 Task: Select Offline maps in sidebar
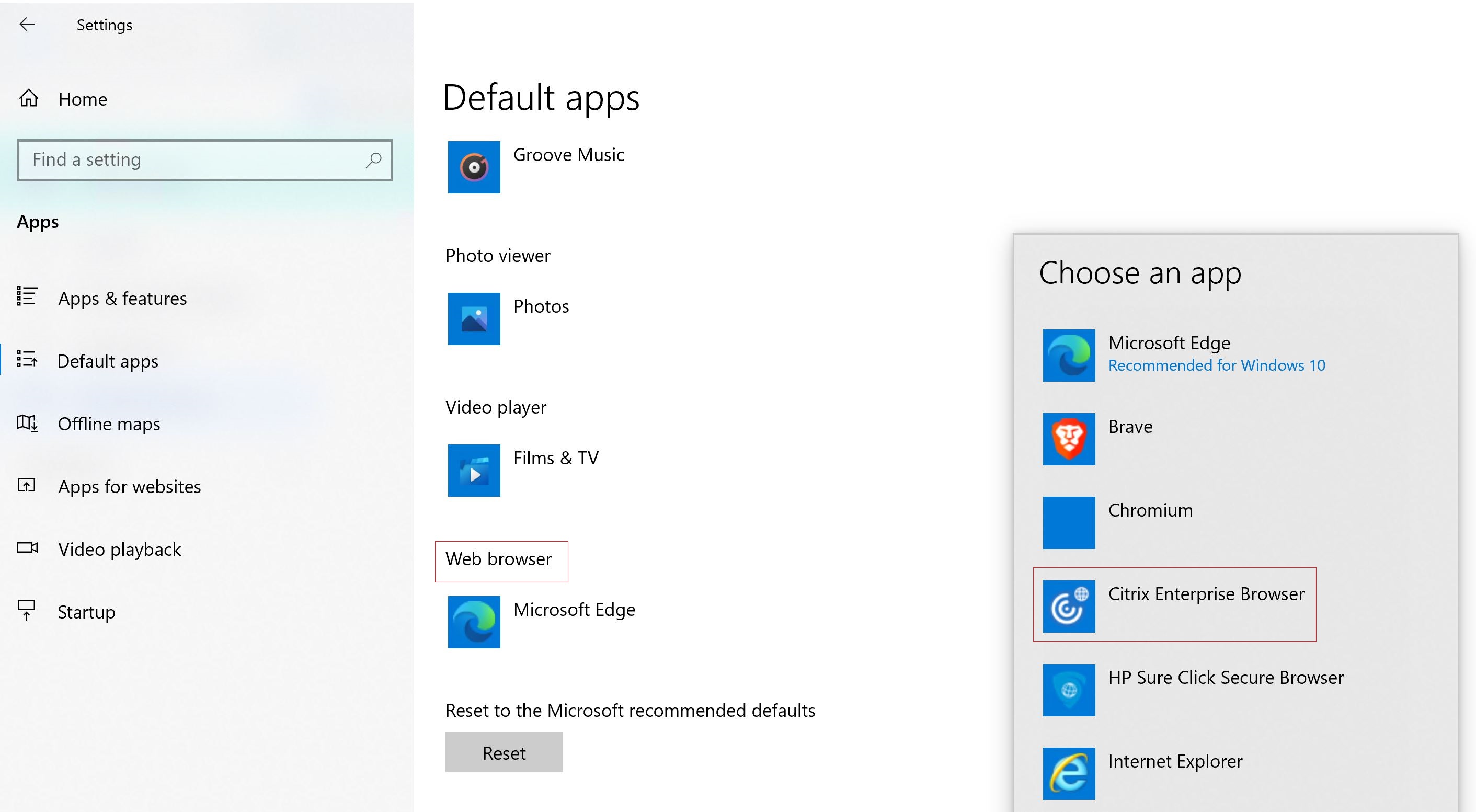click(x=108, y=424)
